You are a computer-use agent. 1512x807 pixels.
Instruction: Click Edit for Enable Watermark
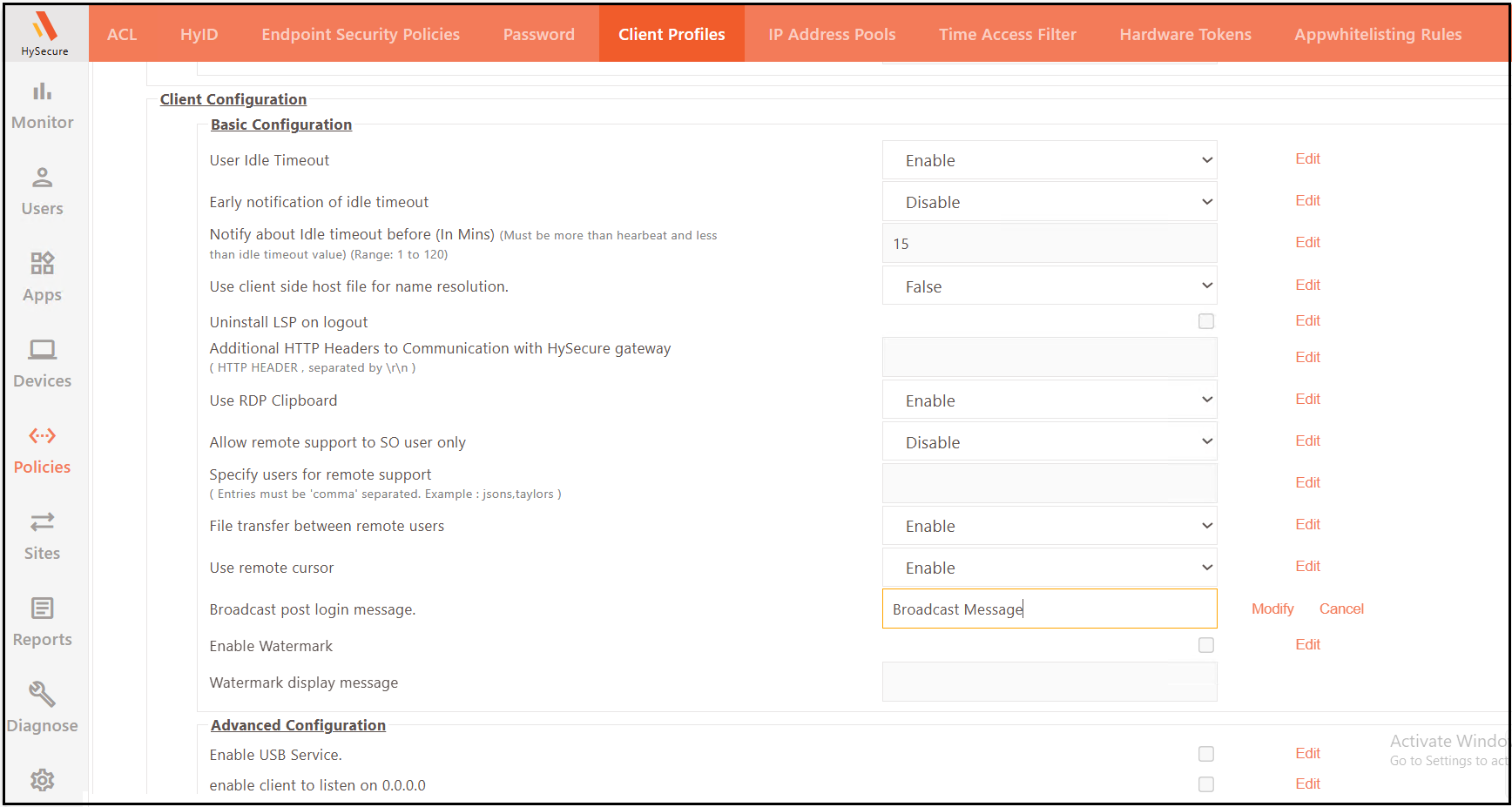click(x=1307, y=644)
